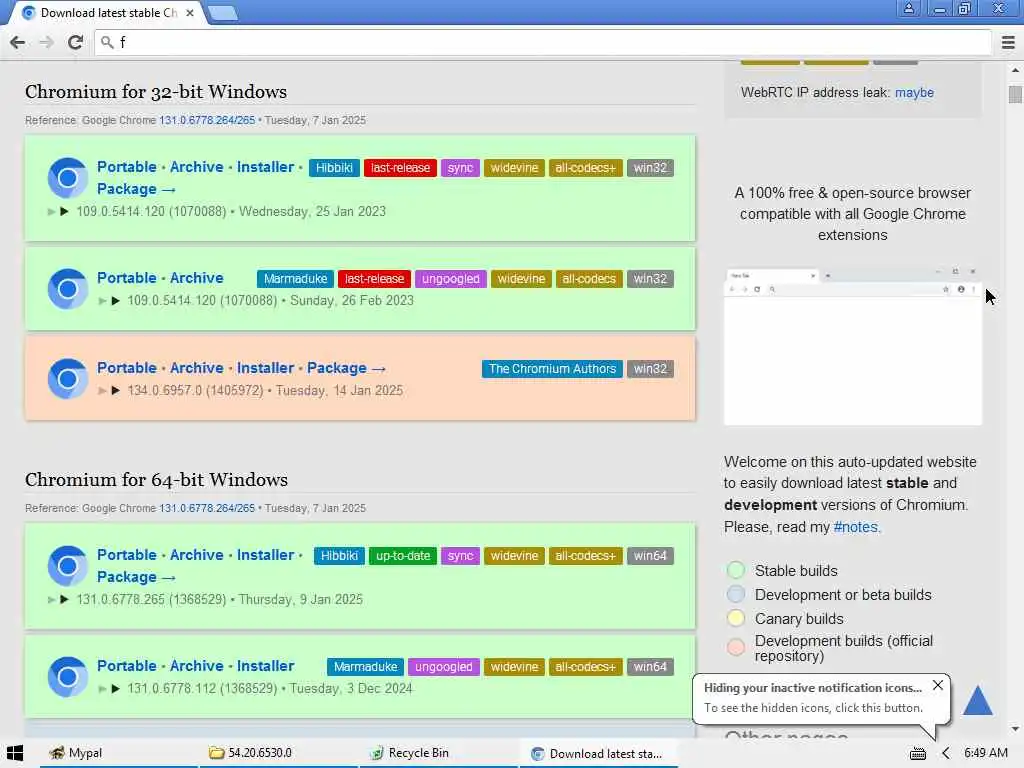The height and width of the screenshot is (768, 1024).
Task: Click the browser forward arrow
Action: (46, 42)
